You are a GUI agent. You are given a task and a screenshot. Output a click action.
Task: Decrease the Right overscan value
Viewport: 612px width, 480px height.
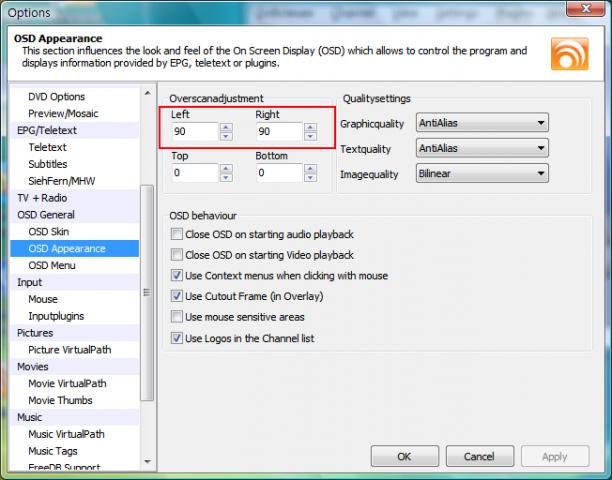(310, 136)
